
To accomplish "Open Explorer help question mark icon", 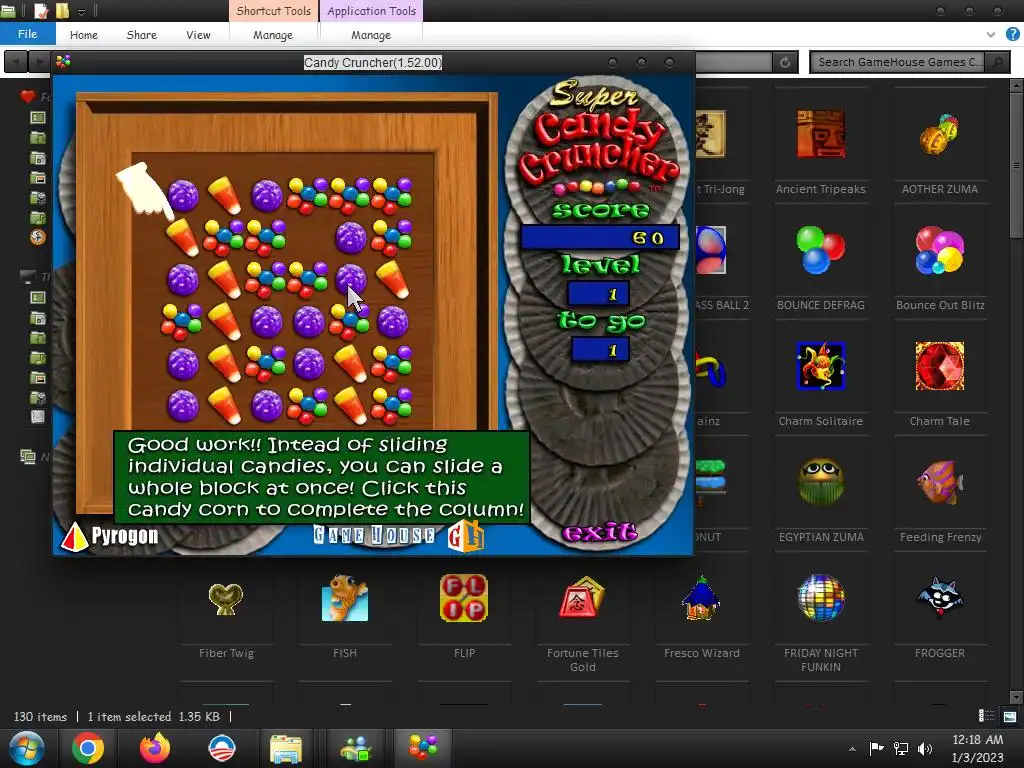I will tap(1012, 34).
